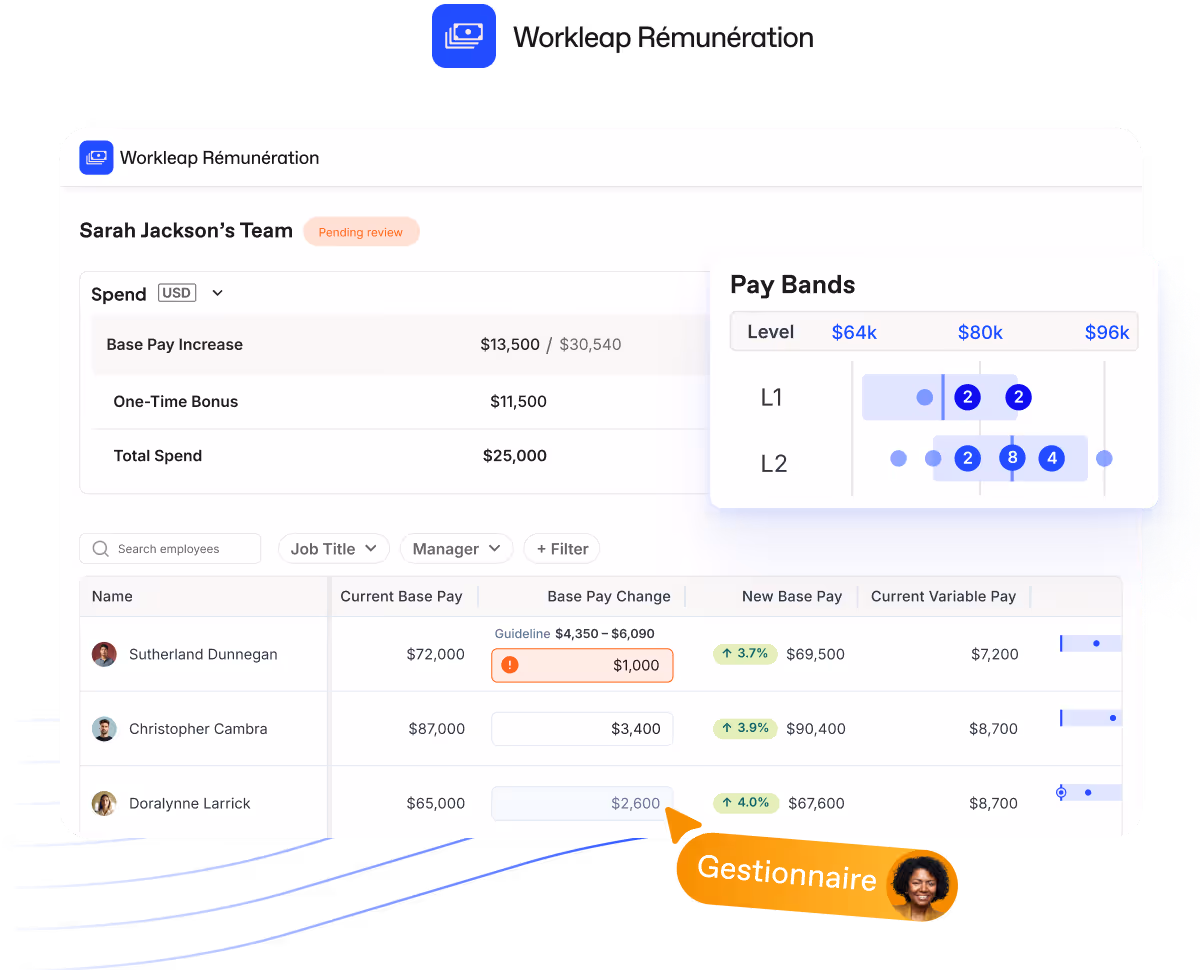Click the Base Pay Increase row
Image resolution: width=1200 pixels, height=970 pixels.
pyautogui.click(x=400, y=344)
